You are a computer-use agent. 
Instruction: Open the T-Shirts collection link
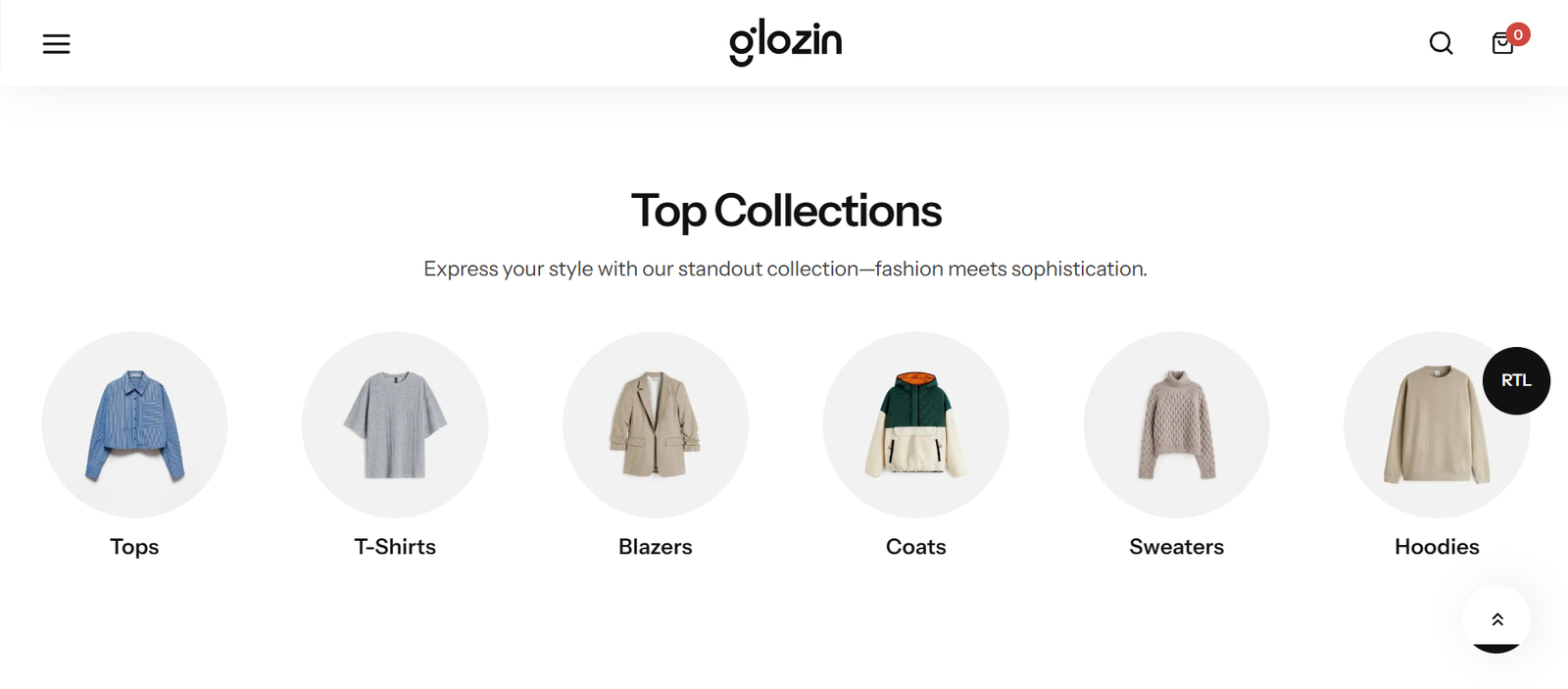point(394,547)
